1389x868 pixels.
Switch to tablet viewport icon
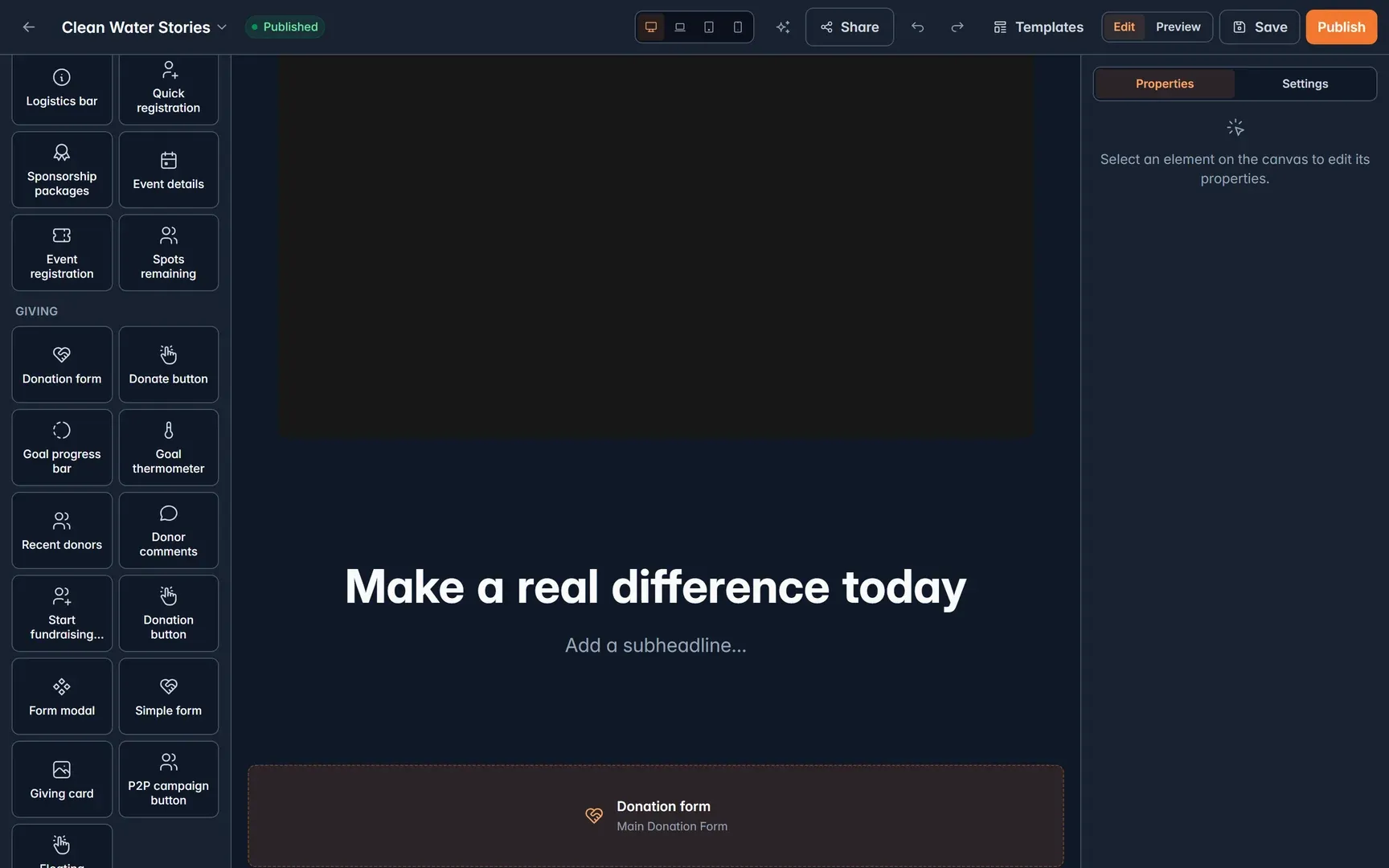point(709,27)
